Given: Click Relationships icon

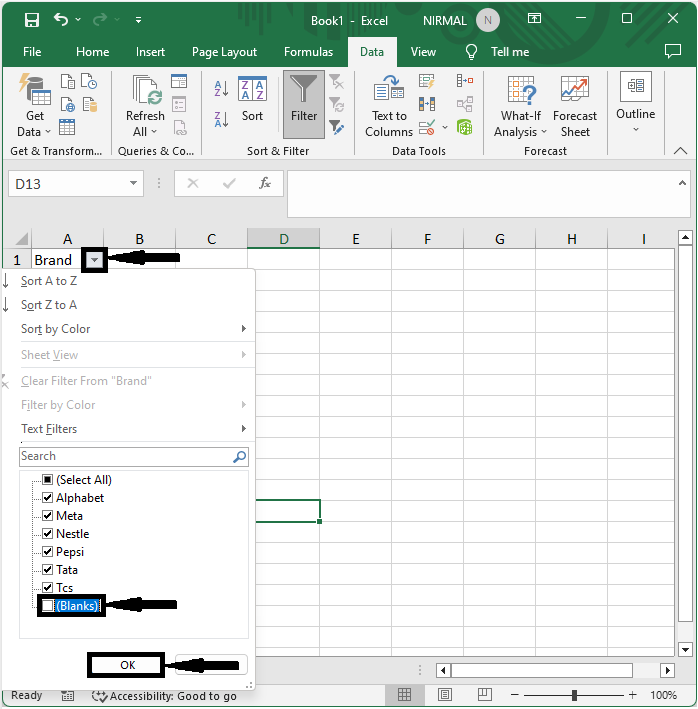Looking at the screenshot, I should [x=465, y=104].
